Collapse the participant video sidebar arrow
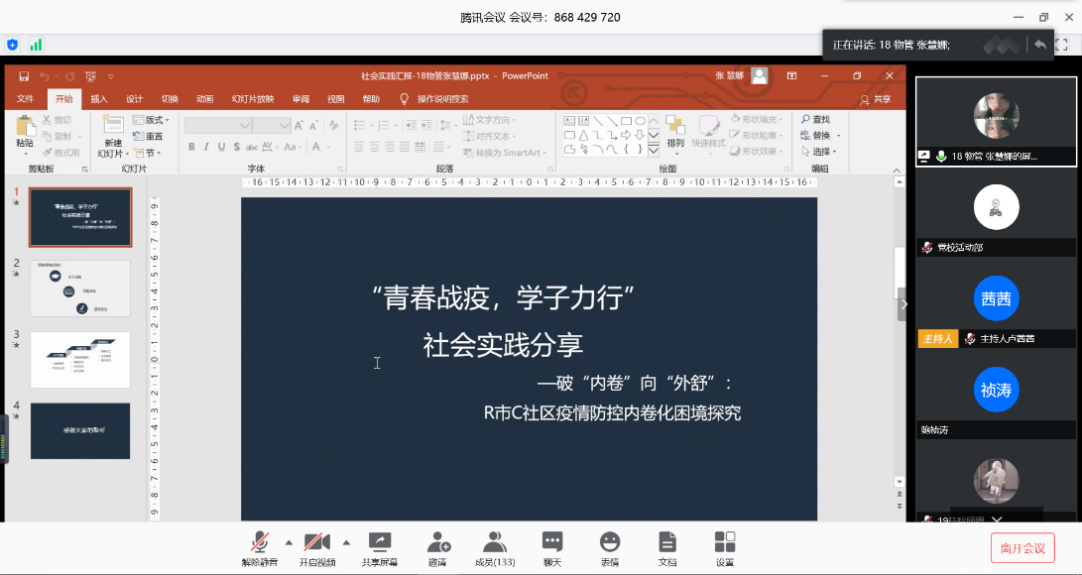1082x575 pixels. pos(904,304)
